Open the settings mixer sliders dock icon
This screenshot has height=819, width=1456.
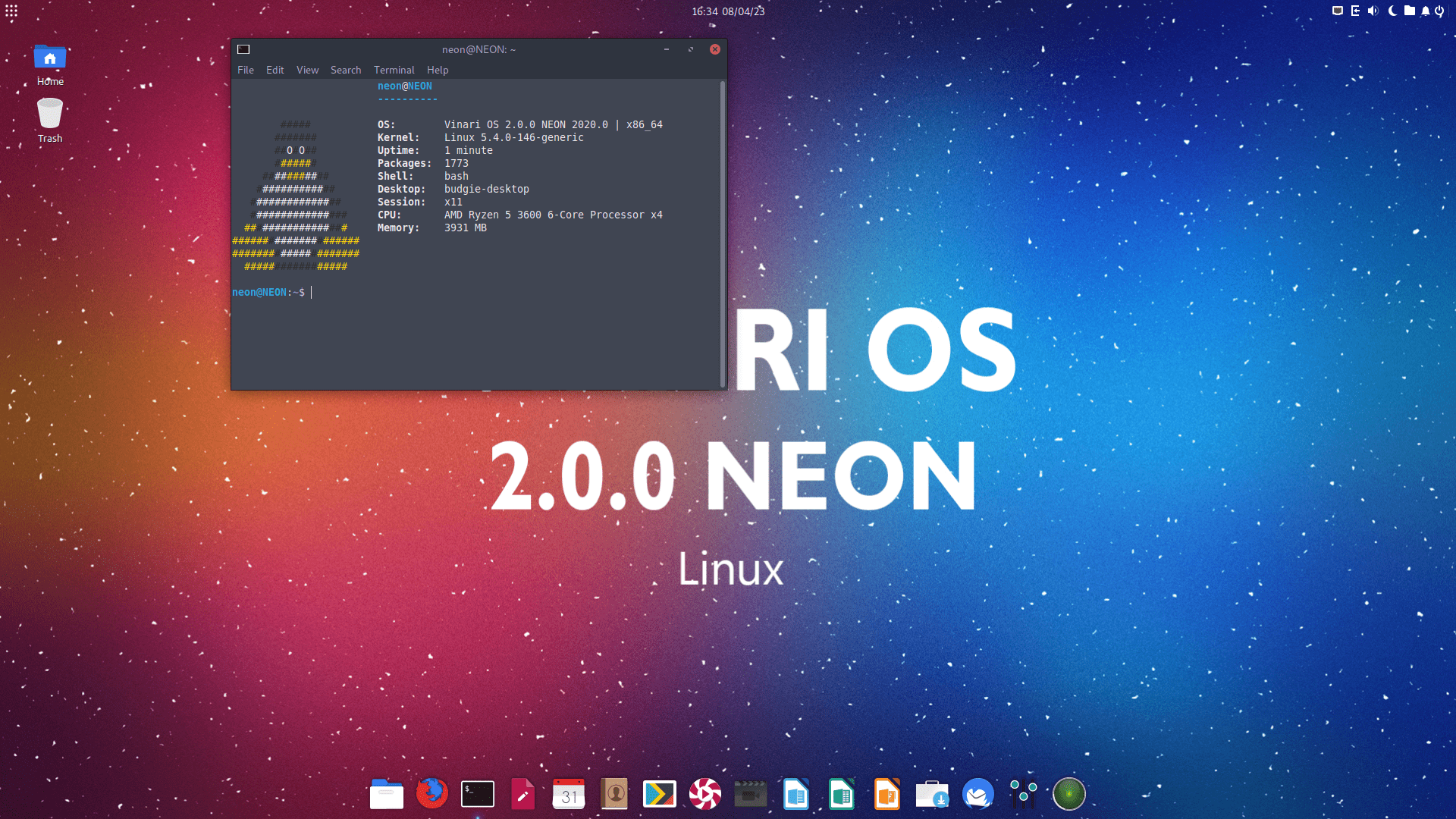[1024, 794]
